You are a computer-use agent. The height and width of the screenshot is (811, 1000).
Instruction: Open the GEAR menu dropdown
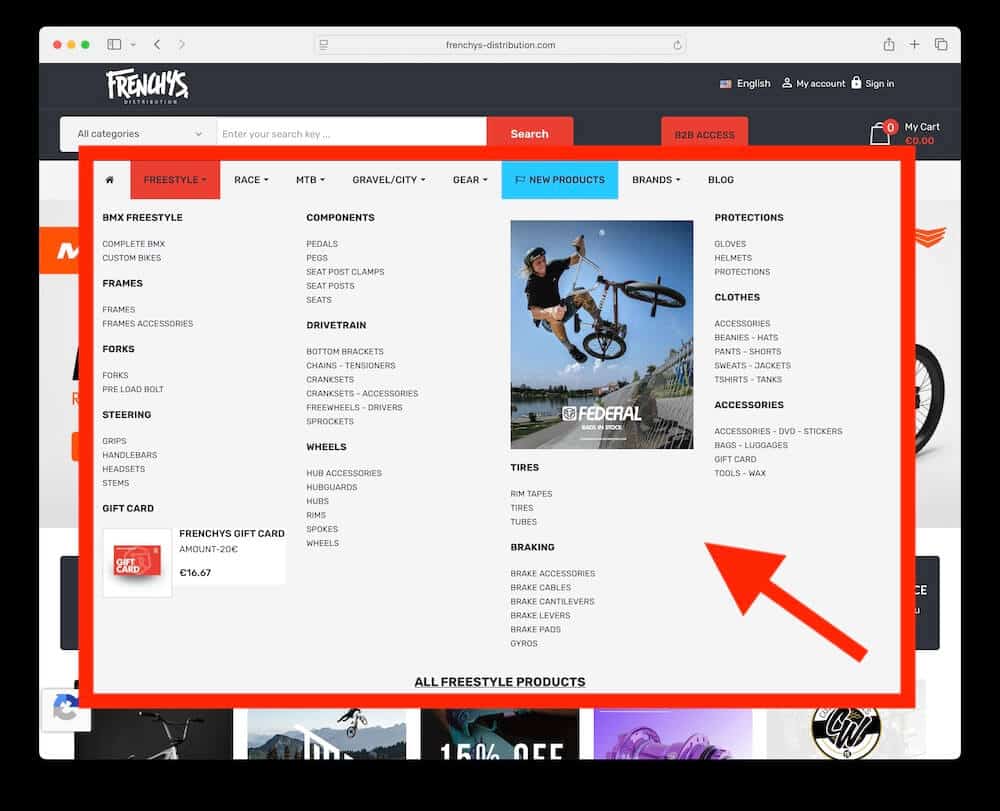[470, 180]
